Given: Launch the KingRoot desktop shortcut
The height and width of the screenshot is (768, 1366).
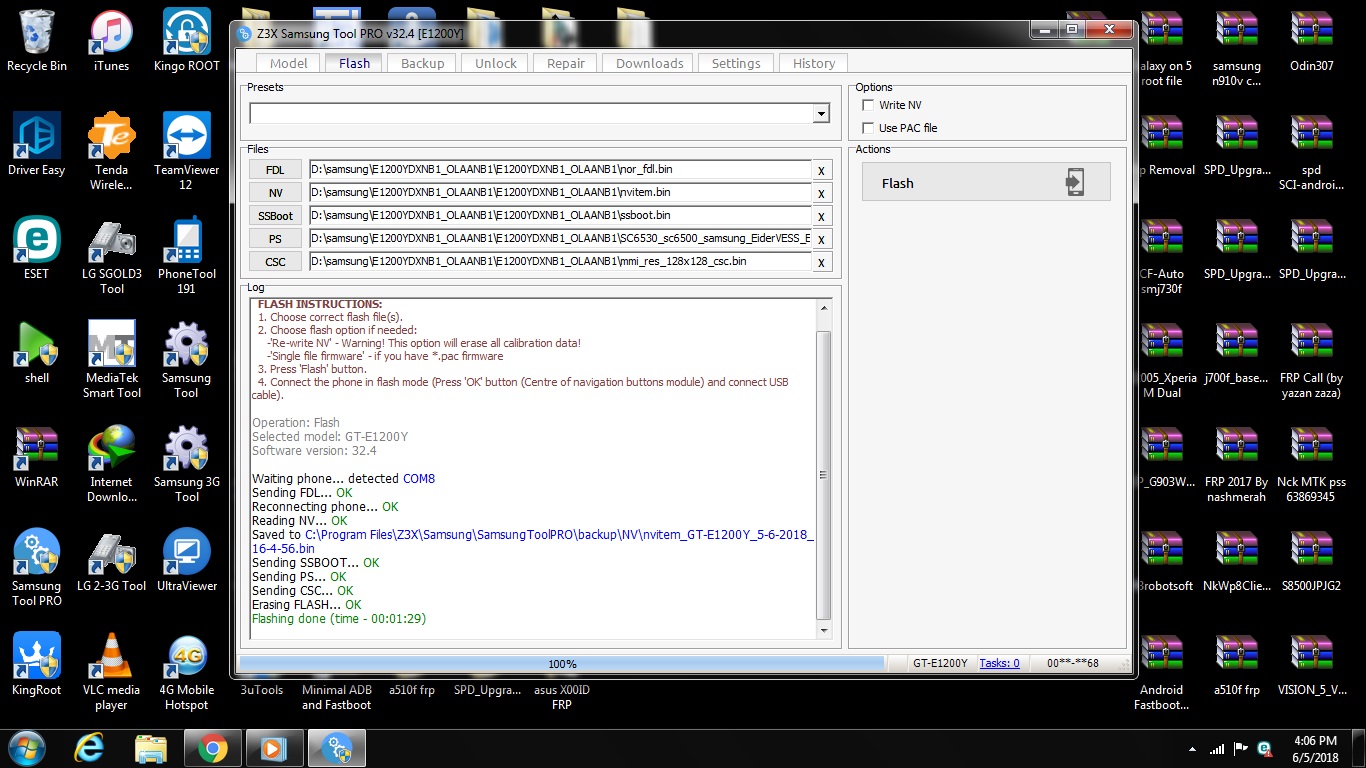Looking at the screenshot, I should click(37, 664).
